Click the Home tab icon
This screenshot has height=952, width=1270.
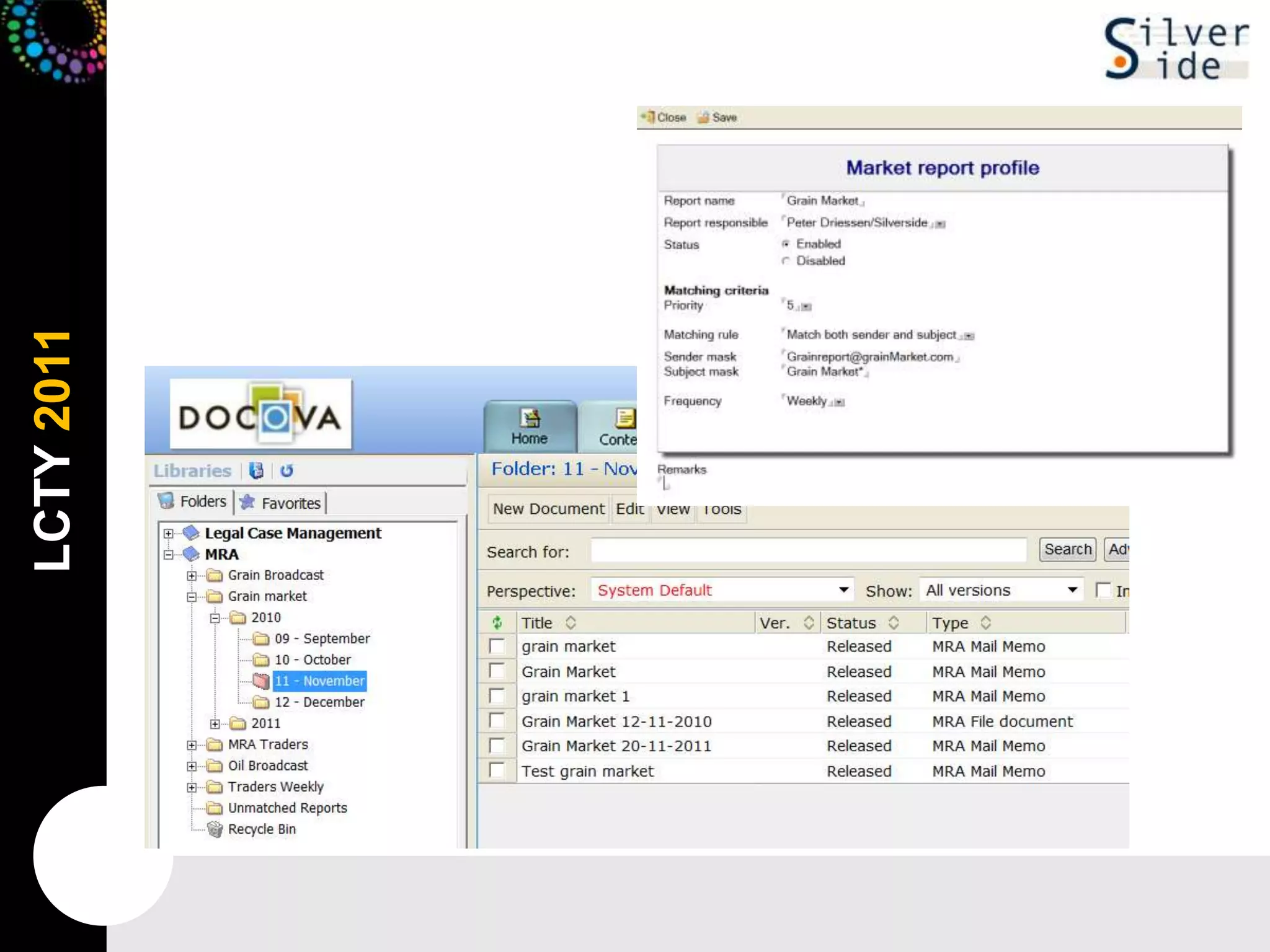click(529, 419)
